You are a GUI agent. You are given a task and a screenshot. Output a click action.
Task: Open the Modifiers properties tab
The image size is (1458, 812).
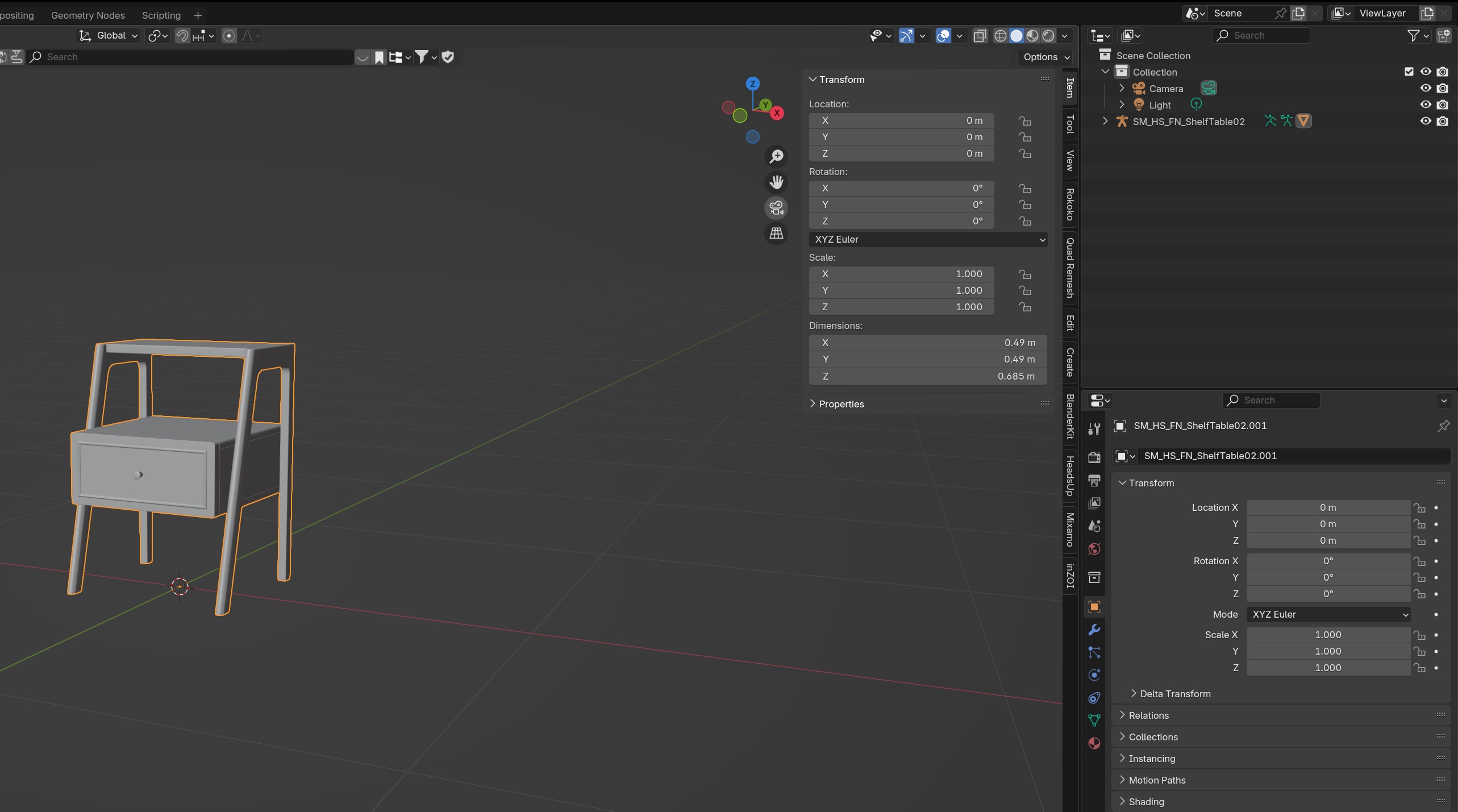coord(1094,630)
